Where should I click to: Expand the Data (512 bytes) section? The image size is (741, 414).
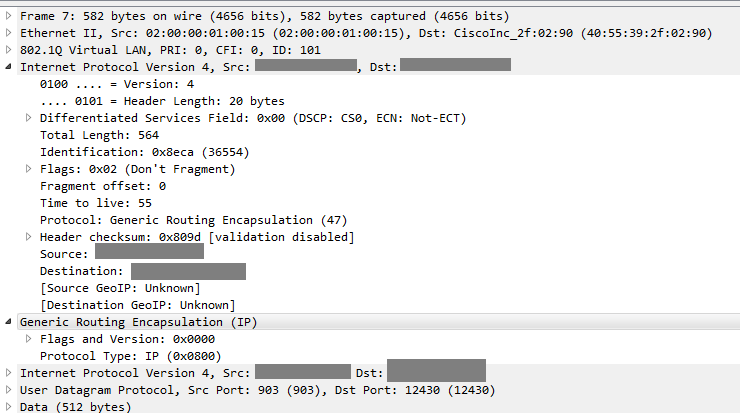tap(9, 407)
